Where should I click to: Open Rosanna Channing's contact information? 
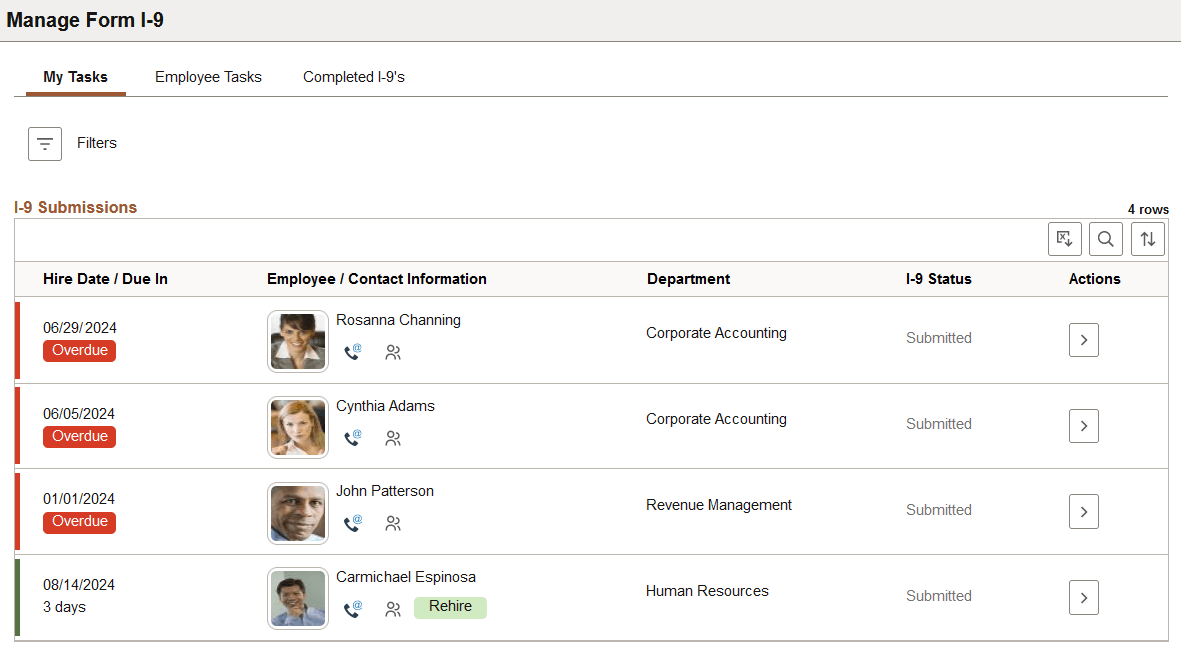(x=352, y=353)
